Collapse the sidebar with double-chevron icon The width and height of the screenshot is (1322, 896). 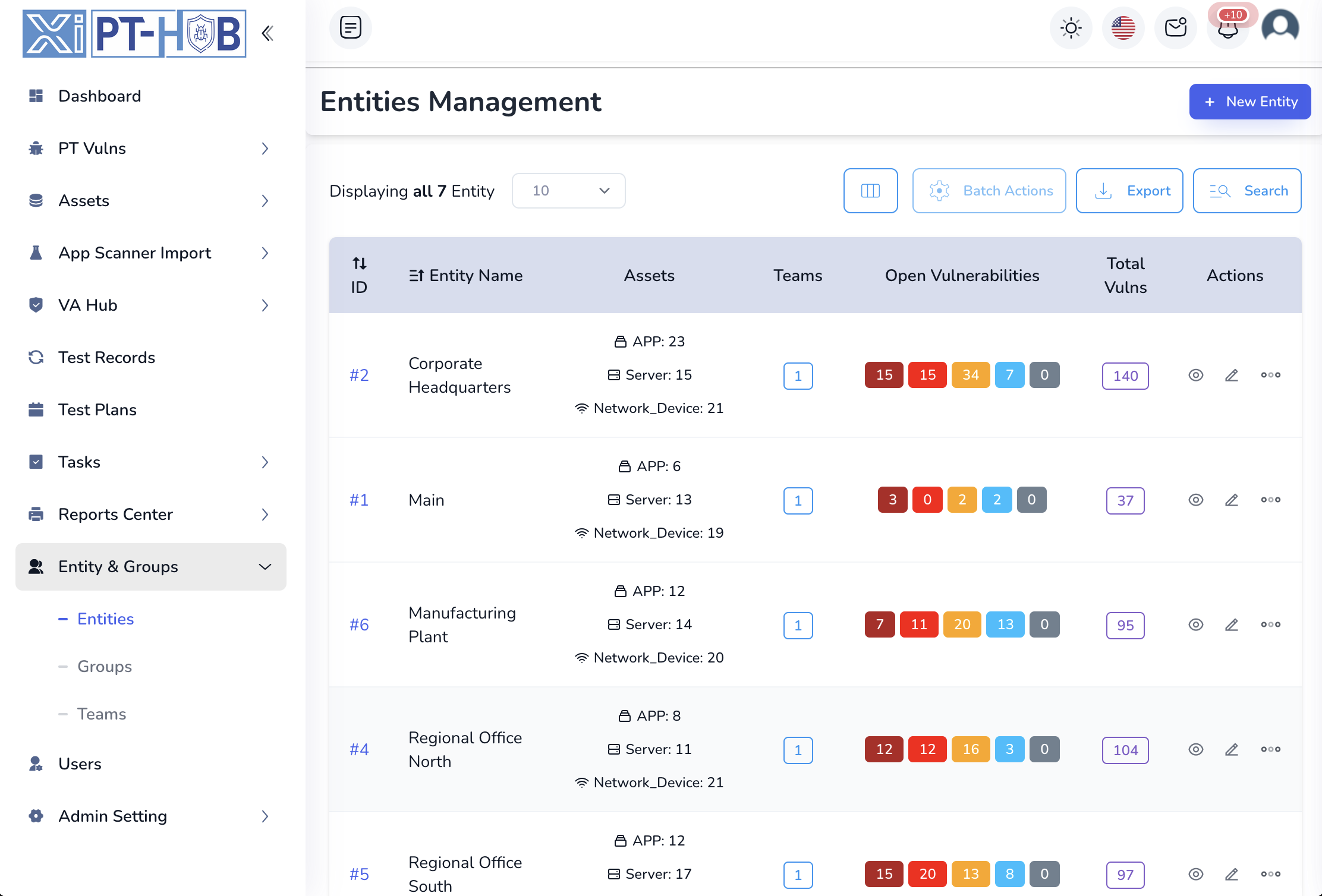(x=267, y=33)
